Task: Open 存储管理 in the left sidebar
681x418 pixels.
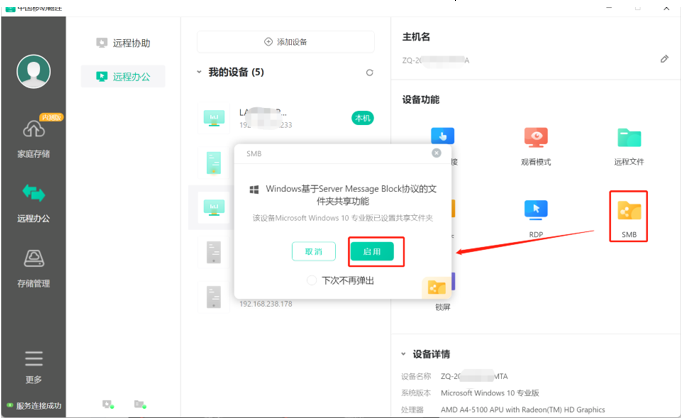Action: (33, 267)
